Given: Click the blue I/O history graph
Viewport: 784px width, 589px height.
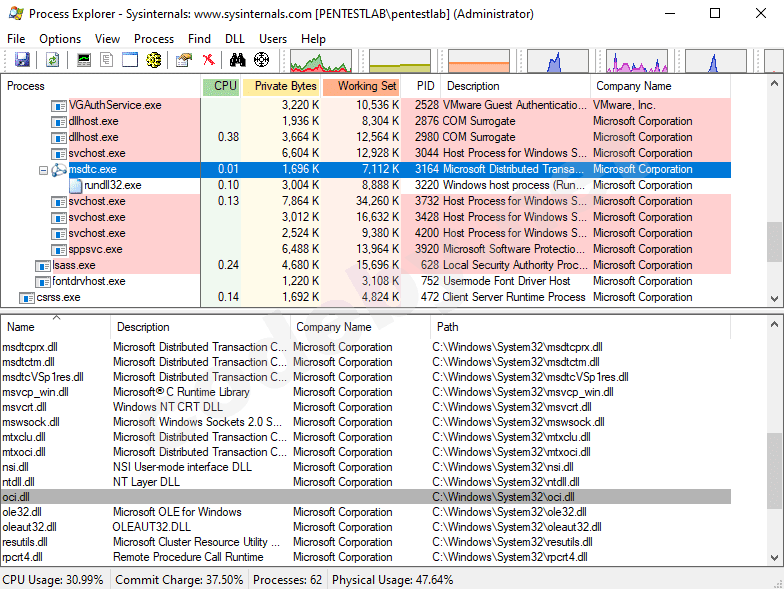Looking at the screenshot, I should [558, 61].
